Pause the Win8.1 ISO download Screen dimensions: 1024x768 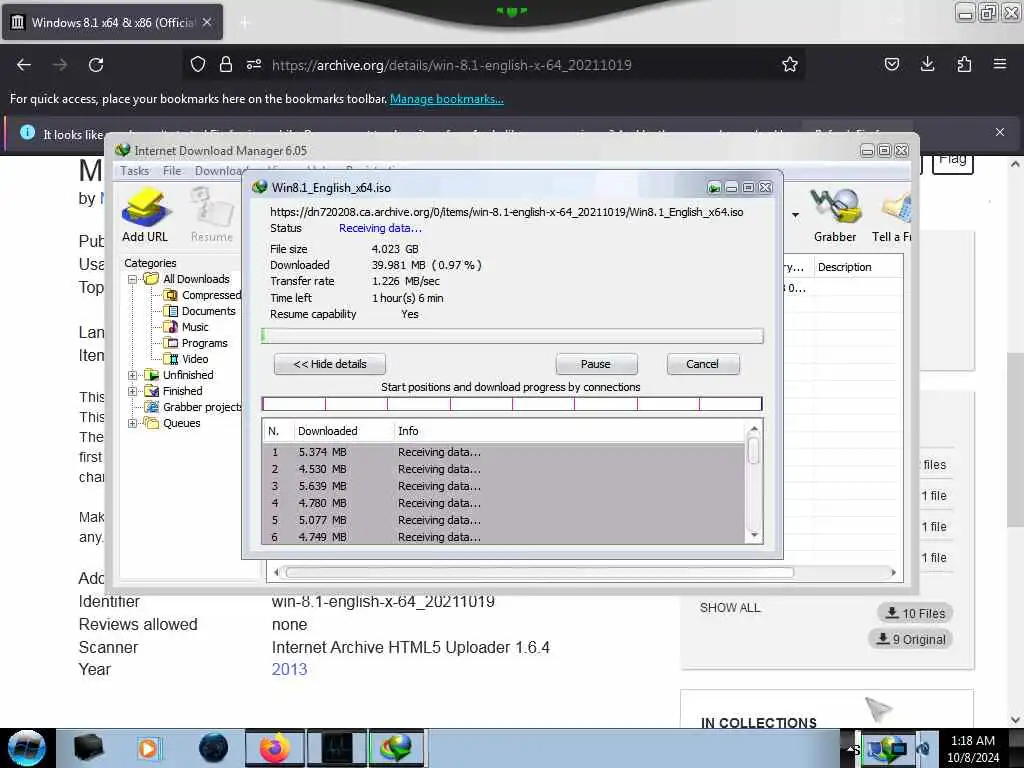[x=596, y=364]
